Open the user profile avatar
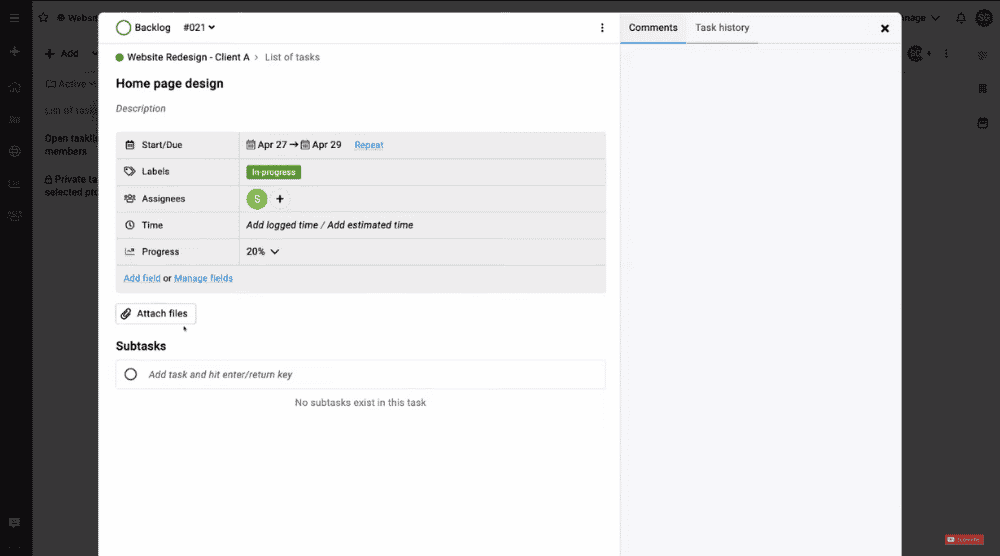The width and height of the screenshot is (1000, 556). 984,18
